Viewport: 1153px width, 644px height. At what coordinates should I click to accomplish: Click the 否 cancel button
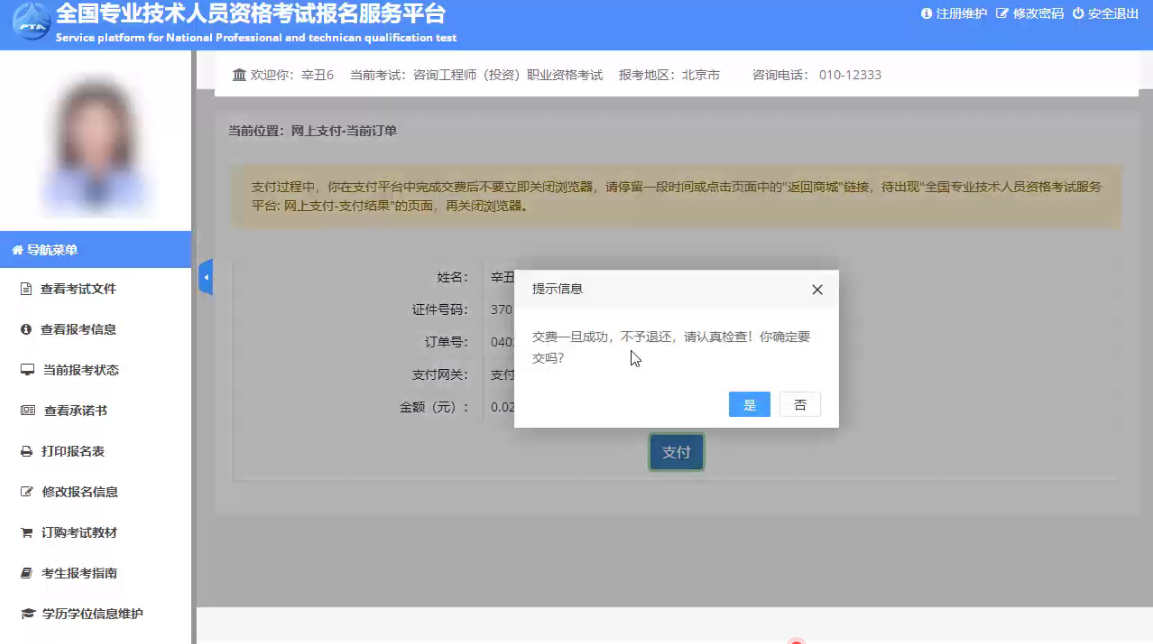click(x=800, y=404)
